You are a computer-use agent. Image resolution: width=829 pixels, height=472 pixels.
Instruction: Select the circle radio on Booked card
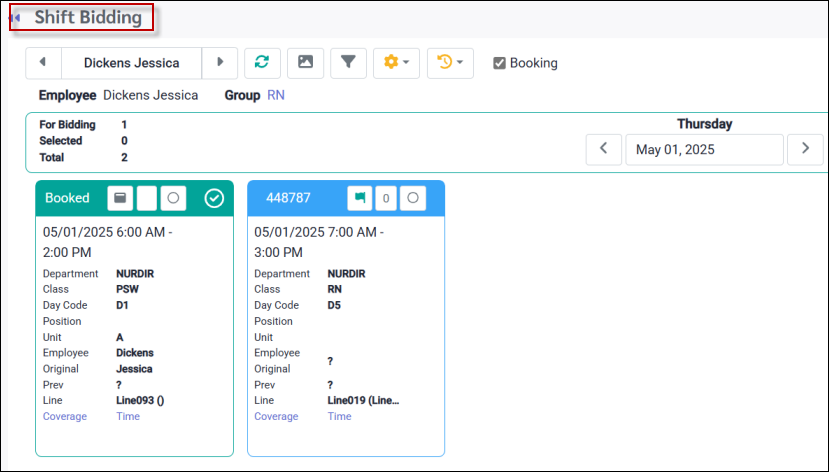pyautogui.click(x=173, y=198)
